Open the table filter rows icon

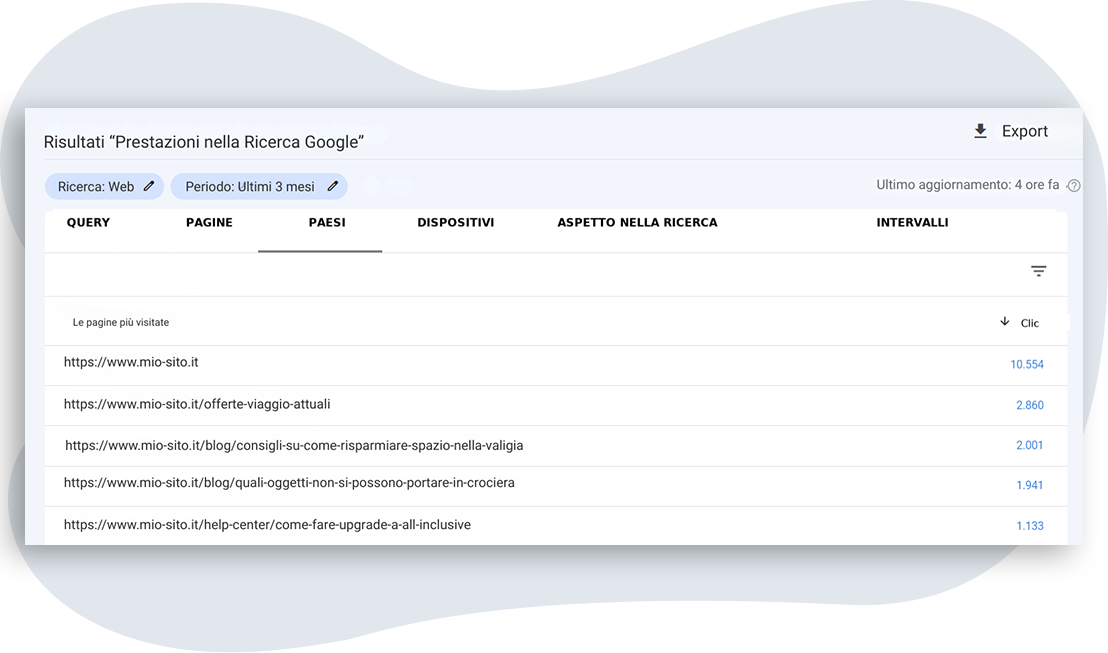[1039, 271]
